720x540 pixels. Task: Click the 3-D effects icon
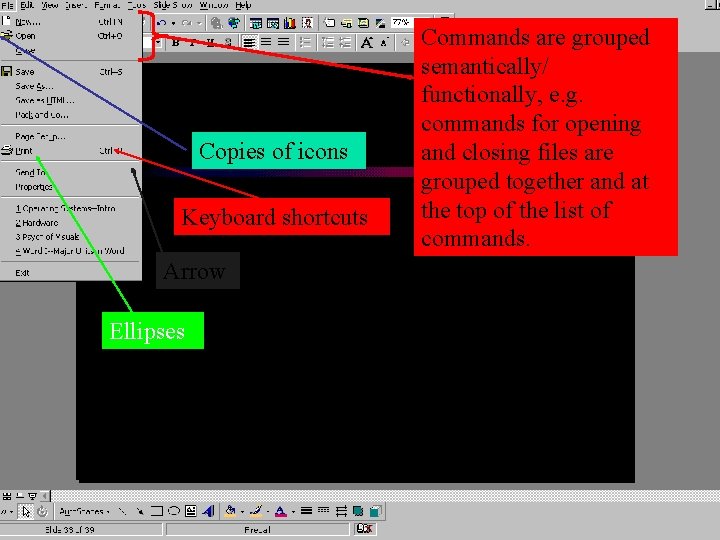point(375,511)
